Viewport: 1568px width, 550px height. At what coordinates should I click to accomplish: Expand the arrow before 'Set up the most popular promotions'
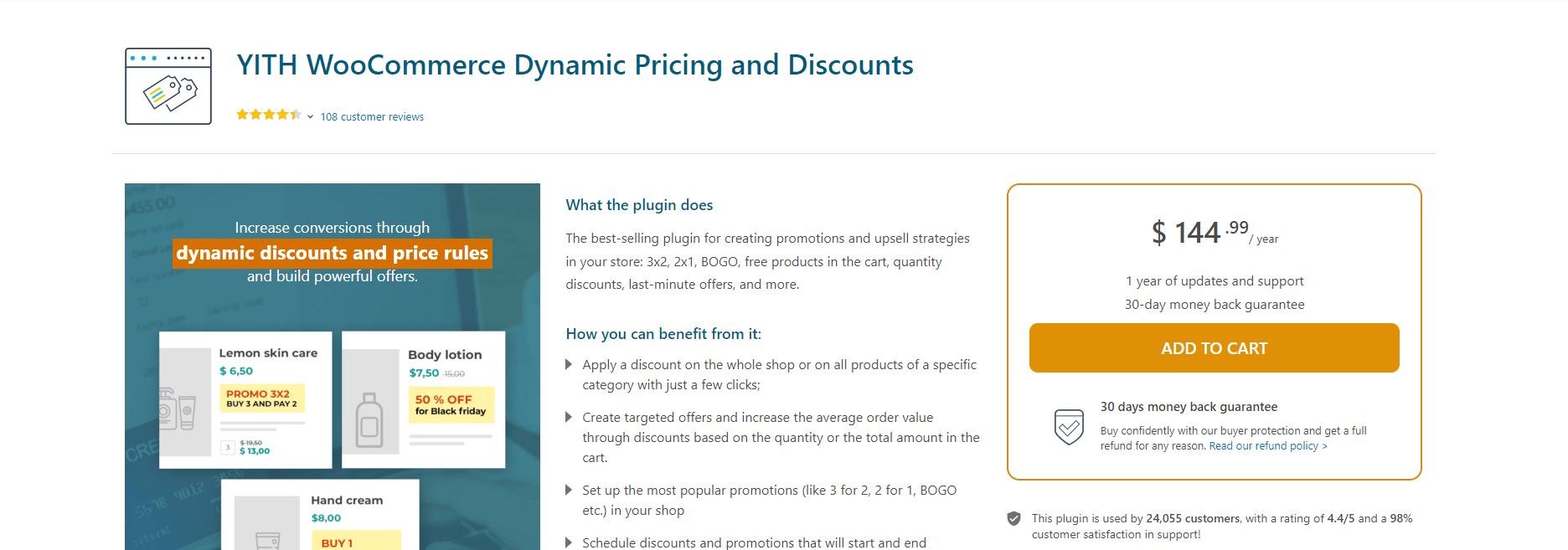pyautogui.click(x=569, y=491)
